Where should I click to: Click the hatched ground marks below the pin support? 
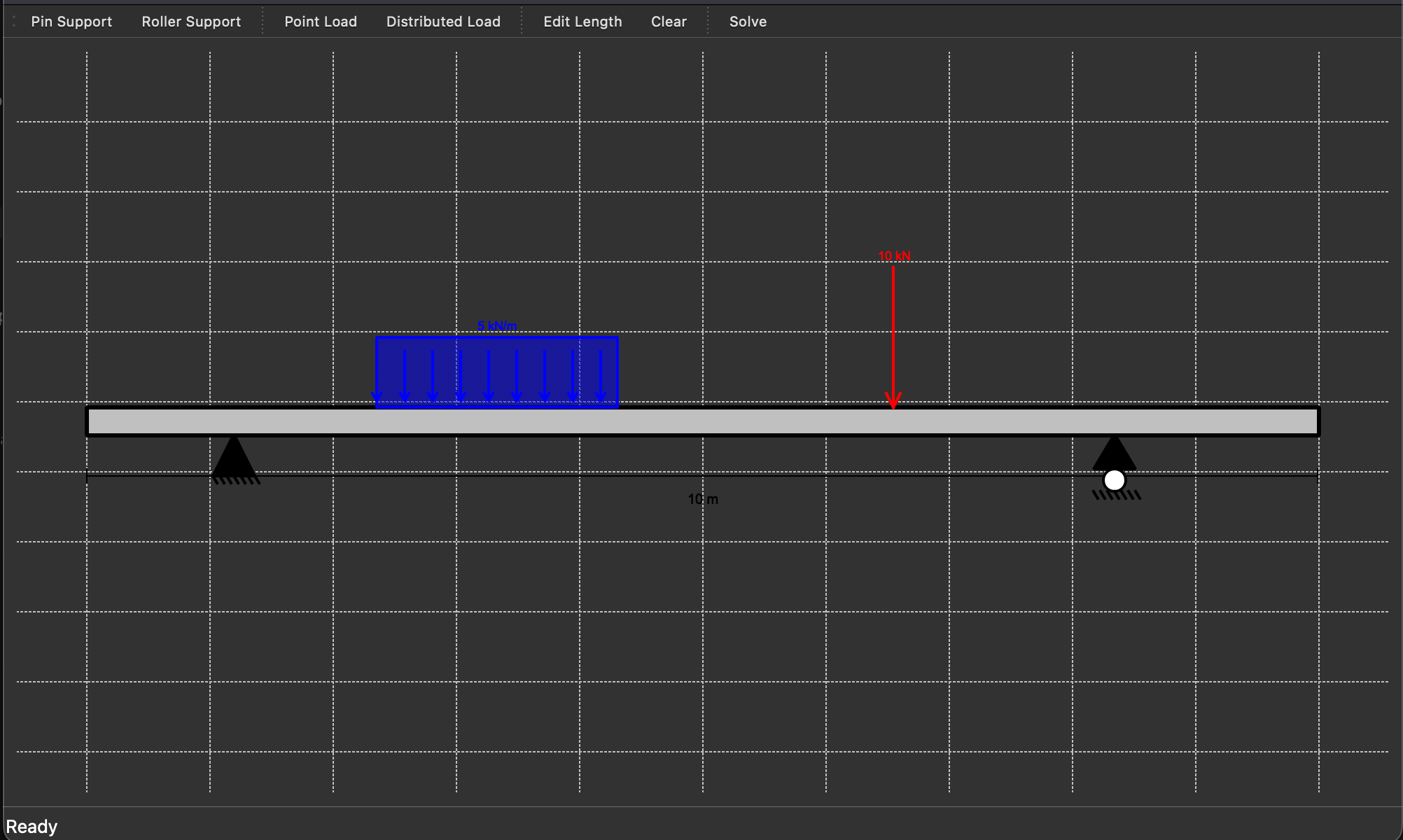238,482
